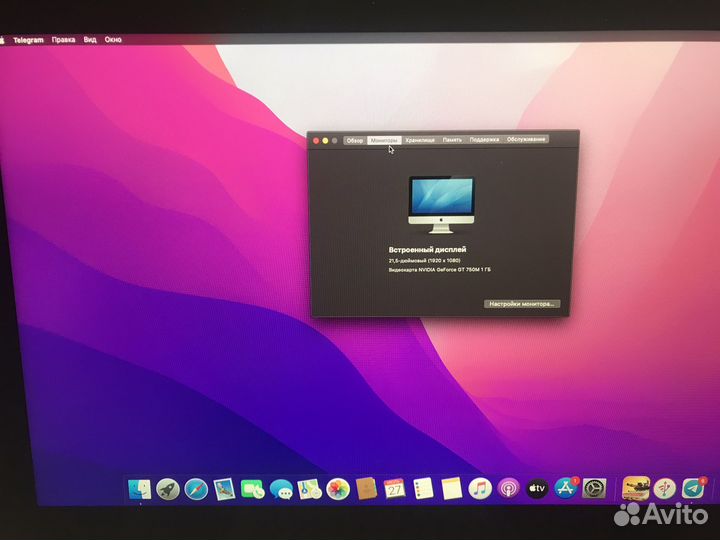Open App Store icon with badge

coord(566,488)
